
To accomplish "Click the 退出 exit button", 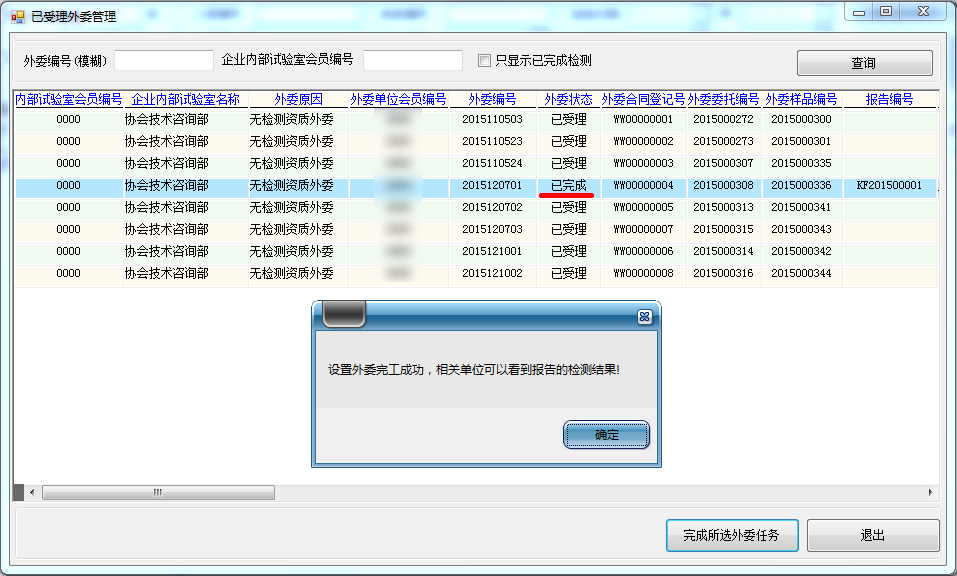I will 872,535.
